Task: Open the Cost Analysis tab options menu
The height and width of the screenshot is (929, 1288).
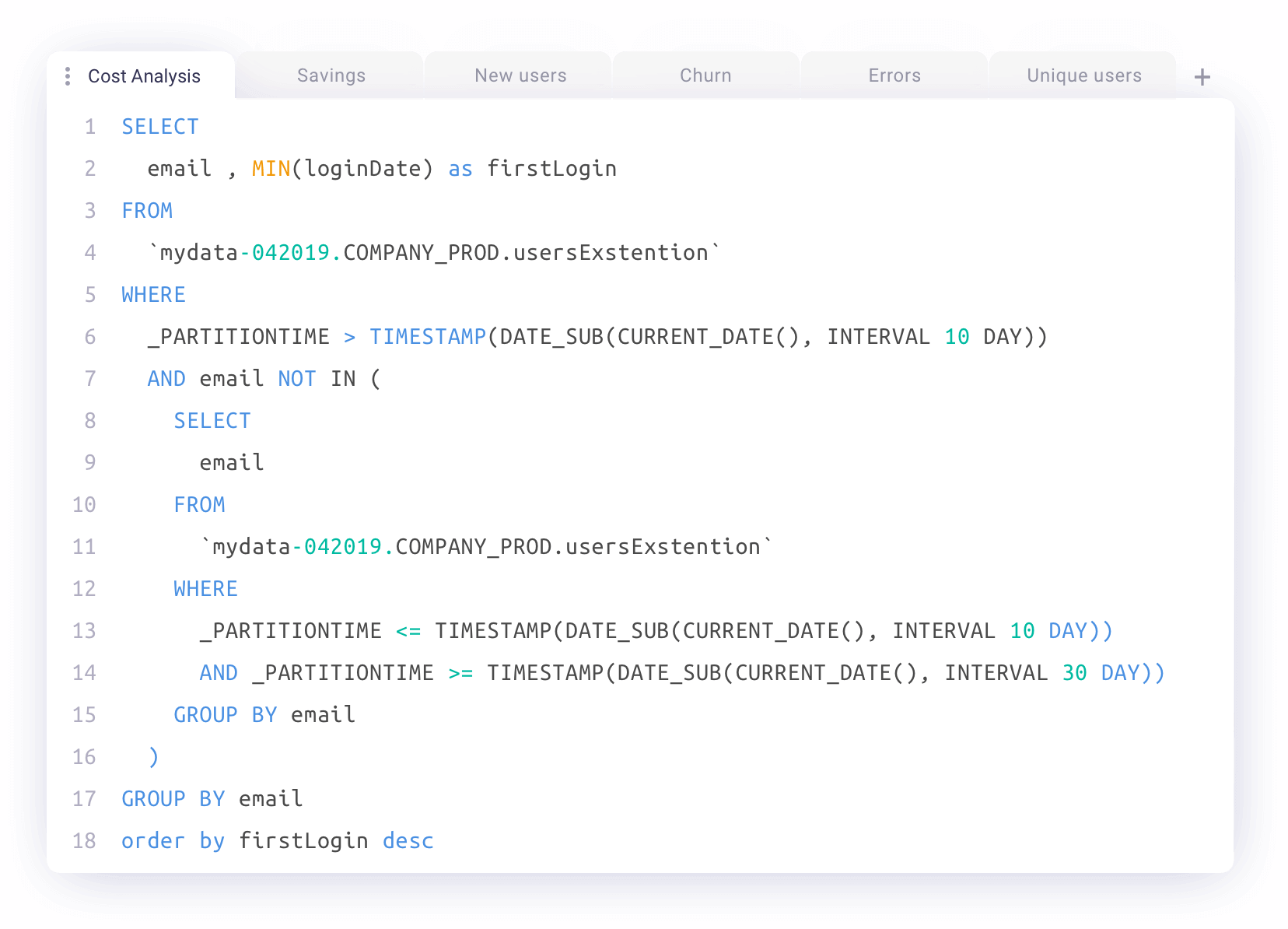Action: (68, 76)
